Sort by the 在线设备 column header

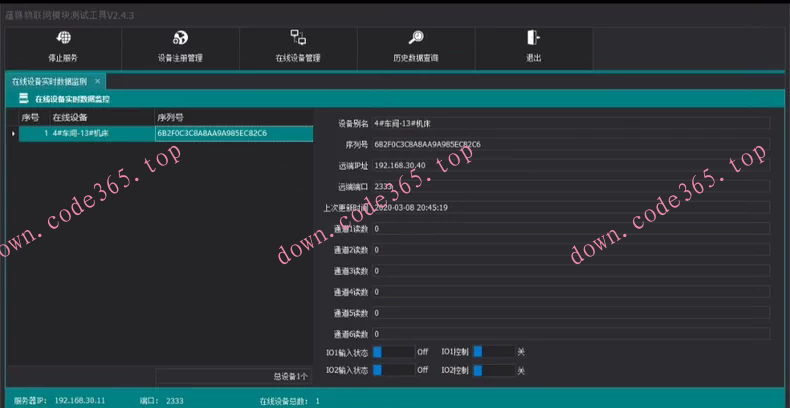[x=102, y=118]
